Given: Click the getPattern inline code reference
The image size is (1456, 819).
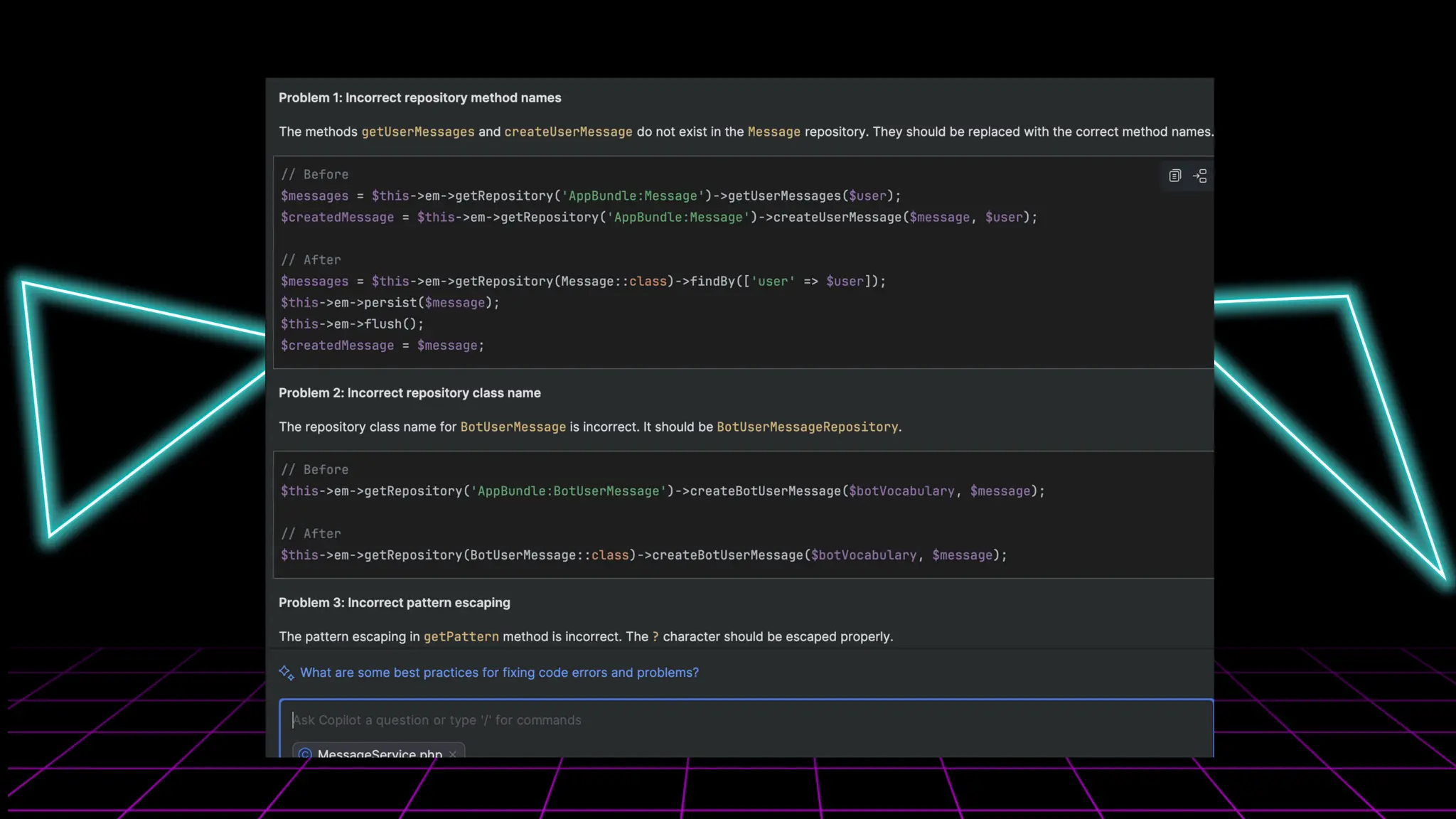Looking at the screenshot, I should click(461, 636).
